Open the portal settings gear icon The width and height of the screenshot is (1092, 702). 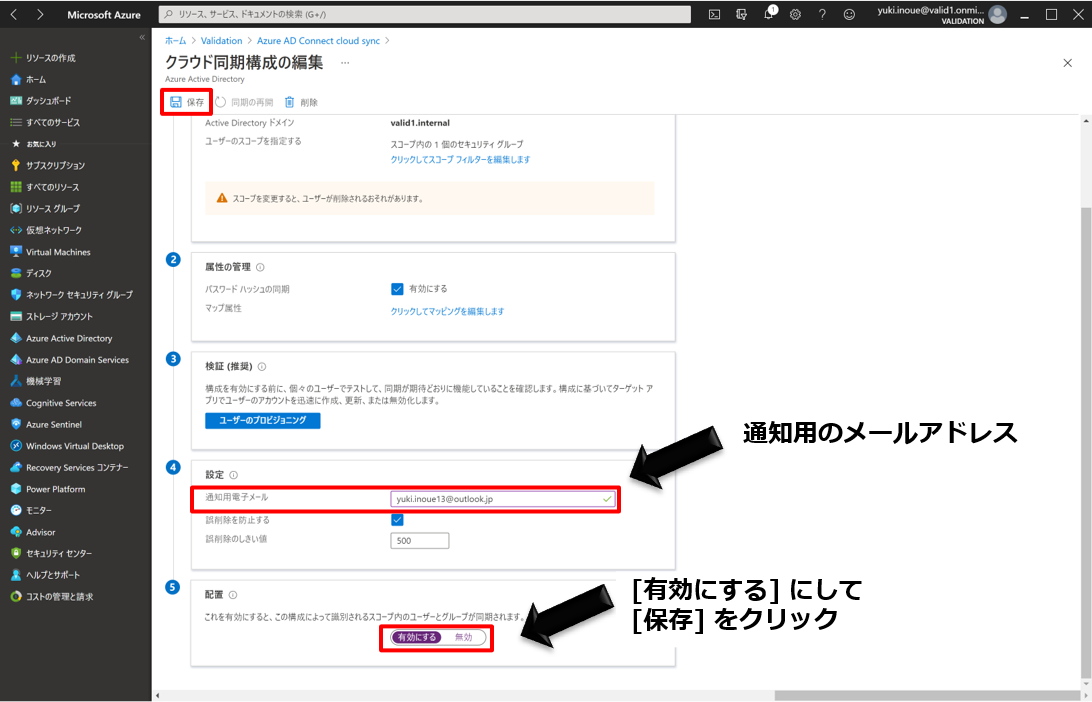[795, 14]
